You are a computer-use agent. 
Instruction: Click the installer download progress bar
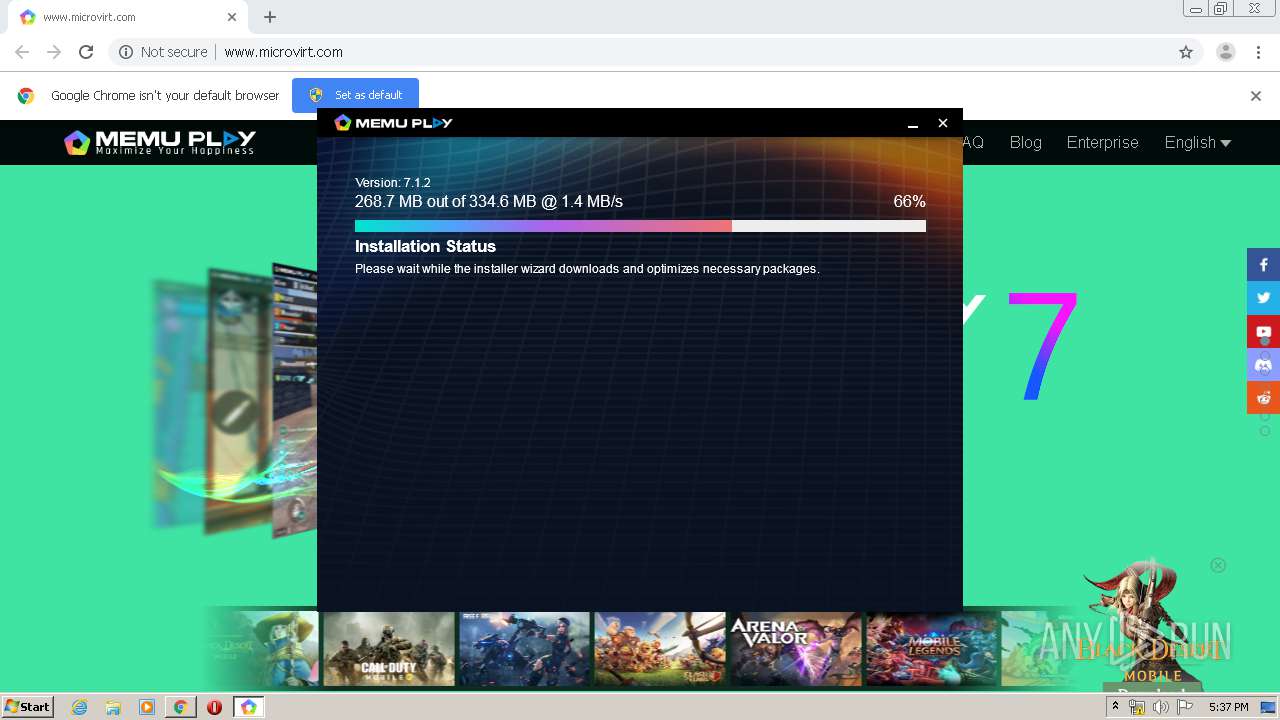tap(640, 226)
